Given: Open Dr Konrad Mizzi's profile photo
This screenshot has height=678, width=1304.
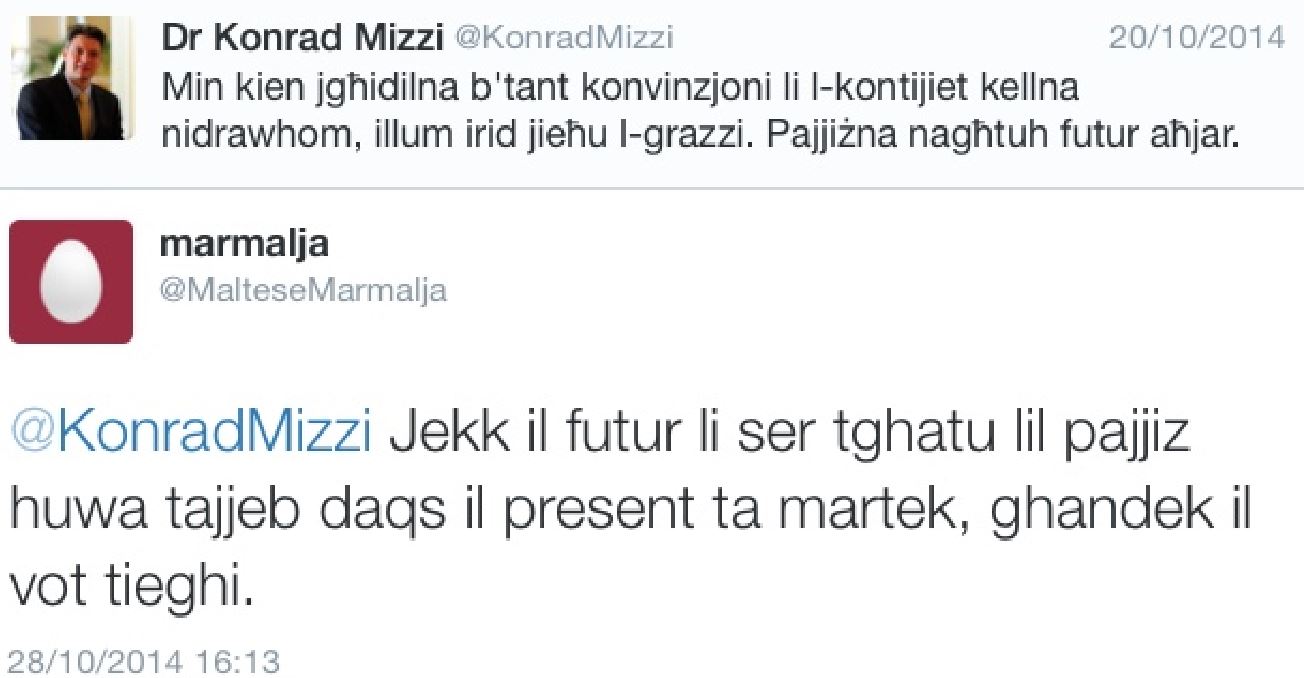Looking at the screenshot, I should 73,77.
